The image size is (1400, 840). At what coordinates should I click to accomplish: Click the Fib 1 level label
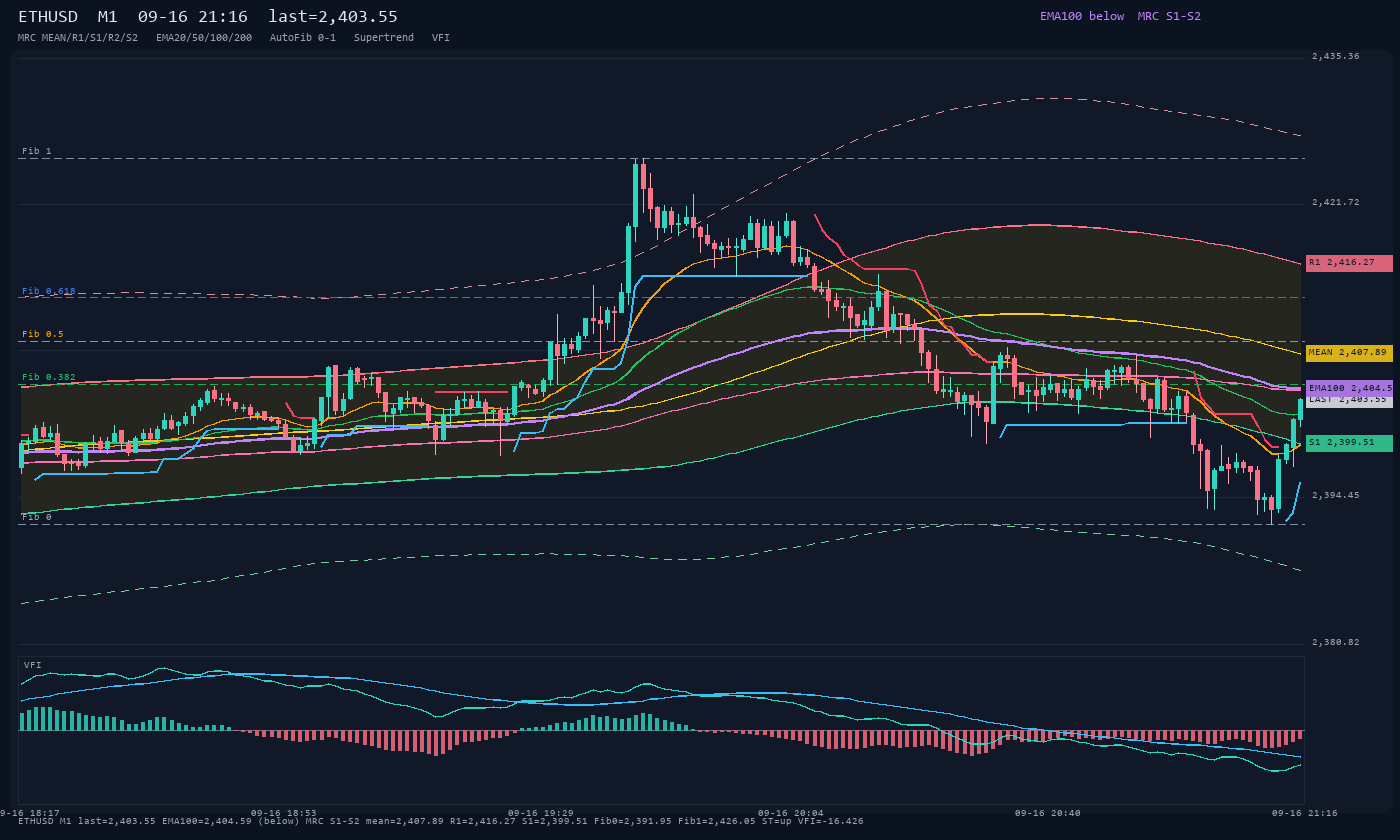pos(36,152)
